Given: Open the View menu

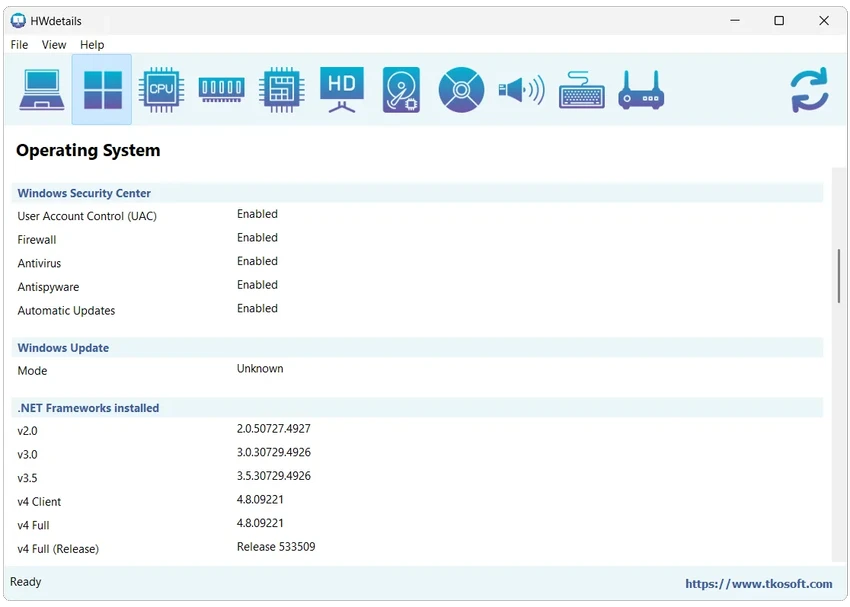Looking at the screenshot, I should click(54, 45).
